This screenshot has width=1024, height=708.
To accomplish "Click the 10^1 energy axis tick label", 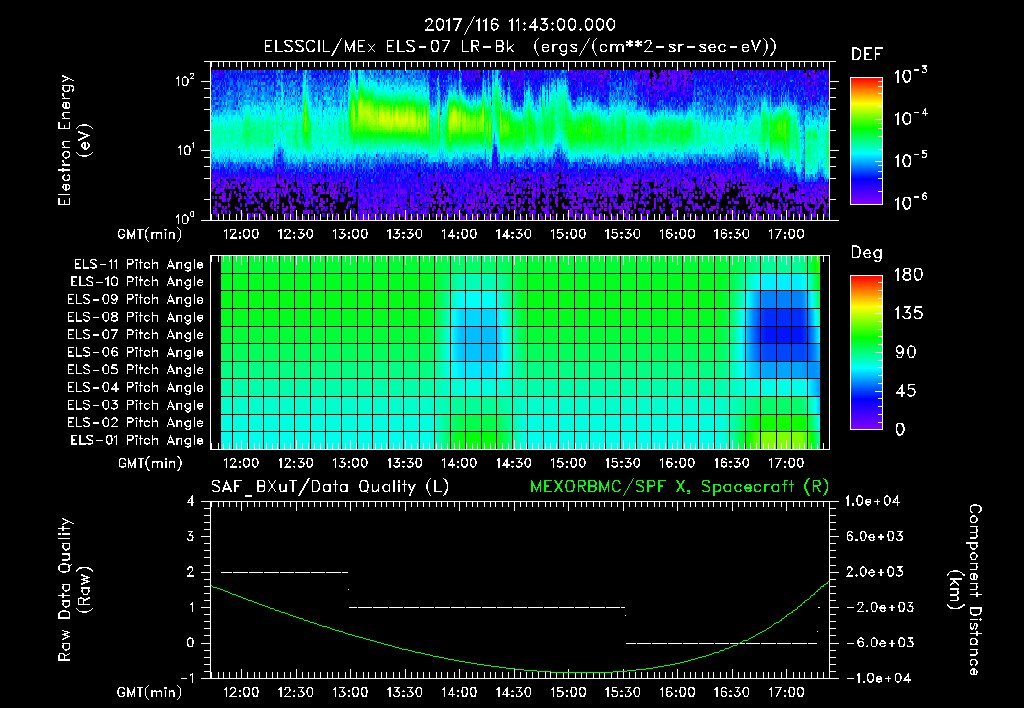I will (x=185, y=150).
